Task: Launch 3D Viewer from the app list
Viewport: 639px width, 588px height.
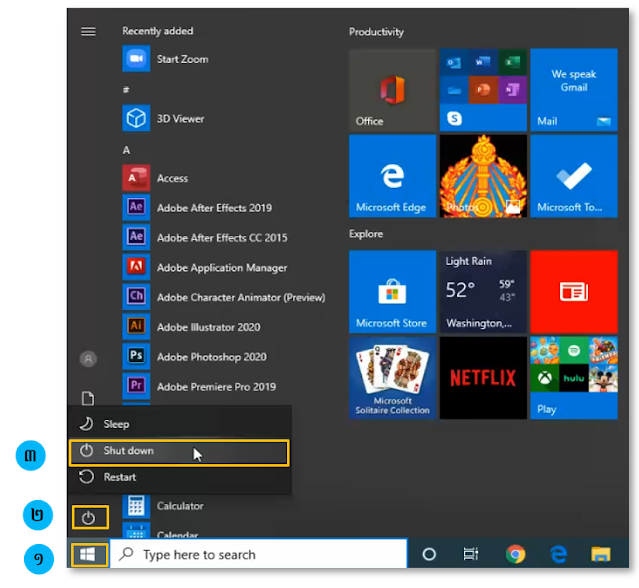Action: (163, 119)
